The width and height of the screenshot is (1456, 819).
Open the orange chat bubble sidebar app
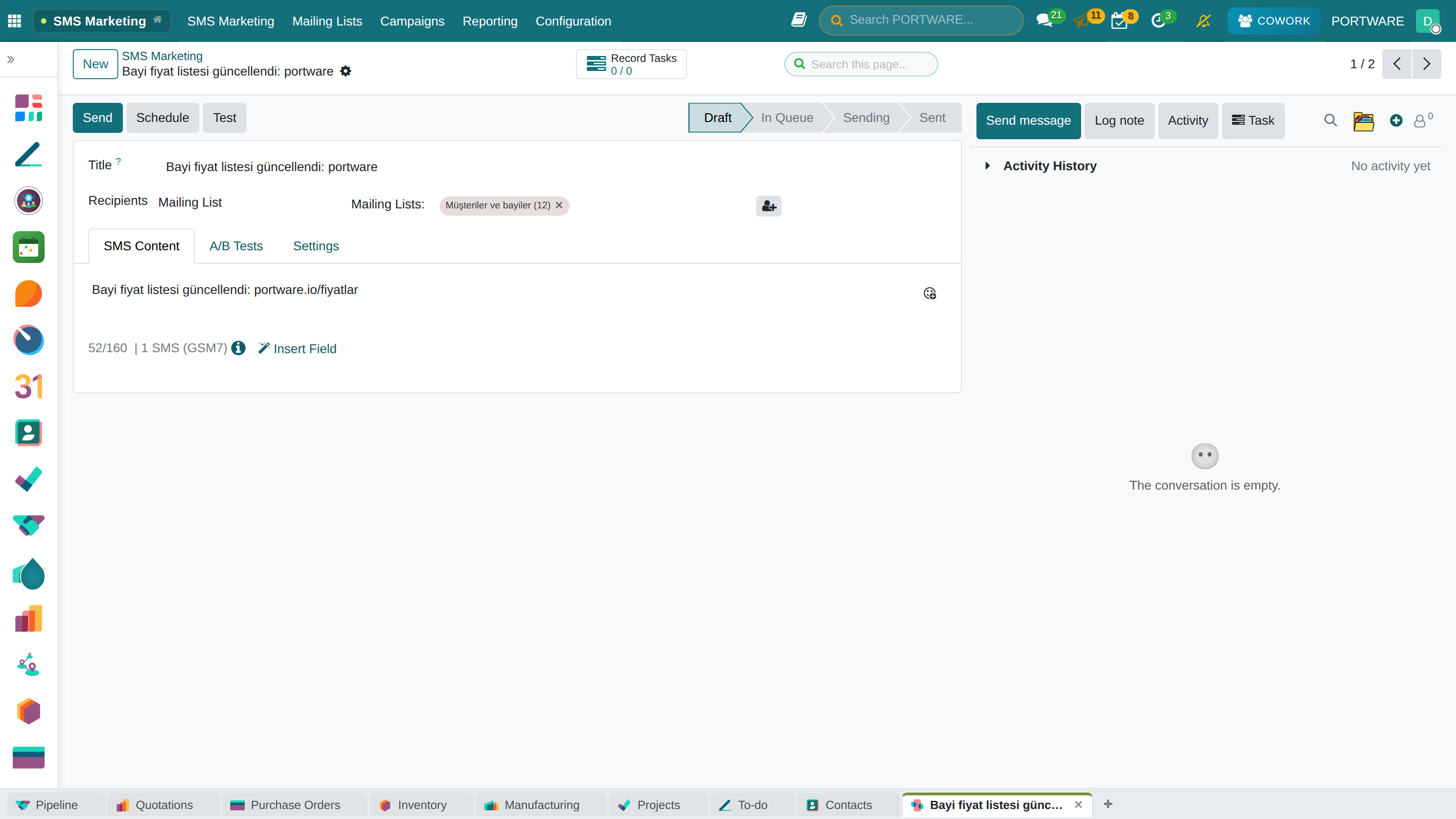[28, 294]
